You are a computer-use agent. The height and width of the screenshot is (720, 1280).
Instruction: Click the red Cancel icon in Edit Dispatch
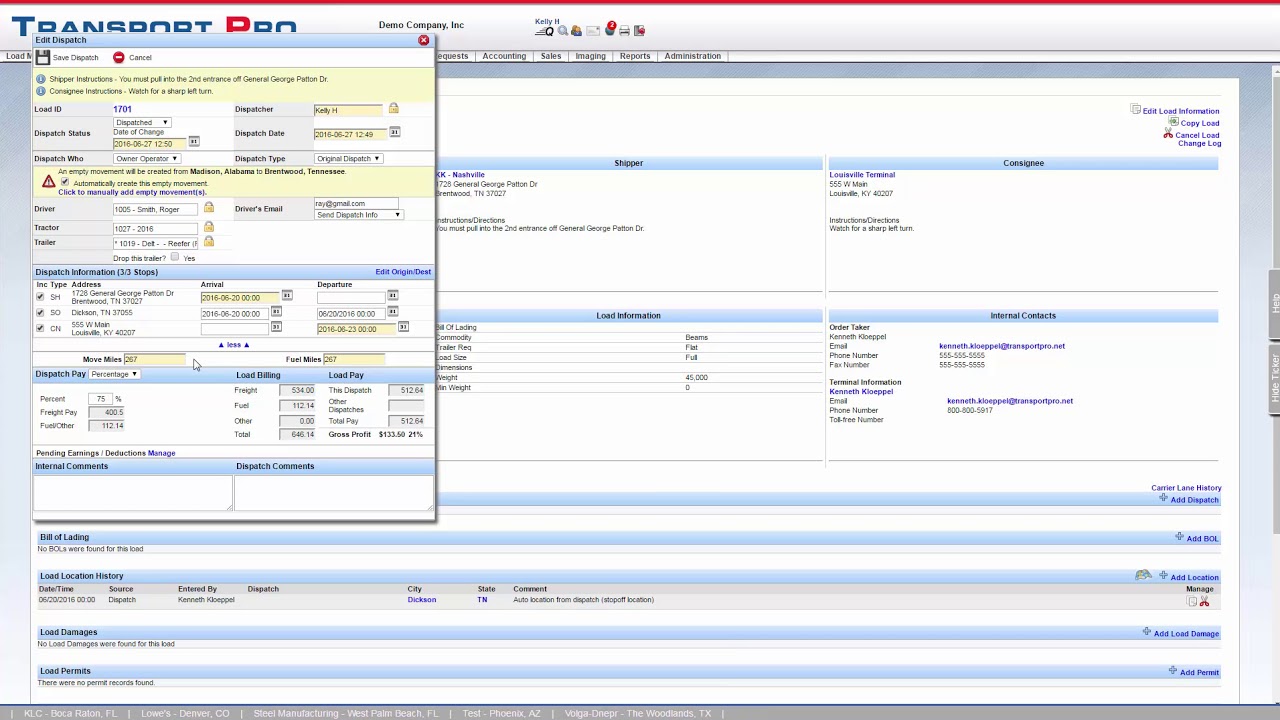[119, 58]
